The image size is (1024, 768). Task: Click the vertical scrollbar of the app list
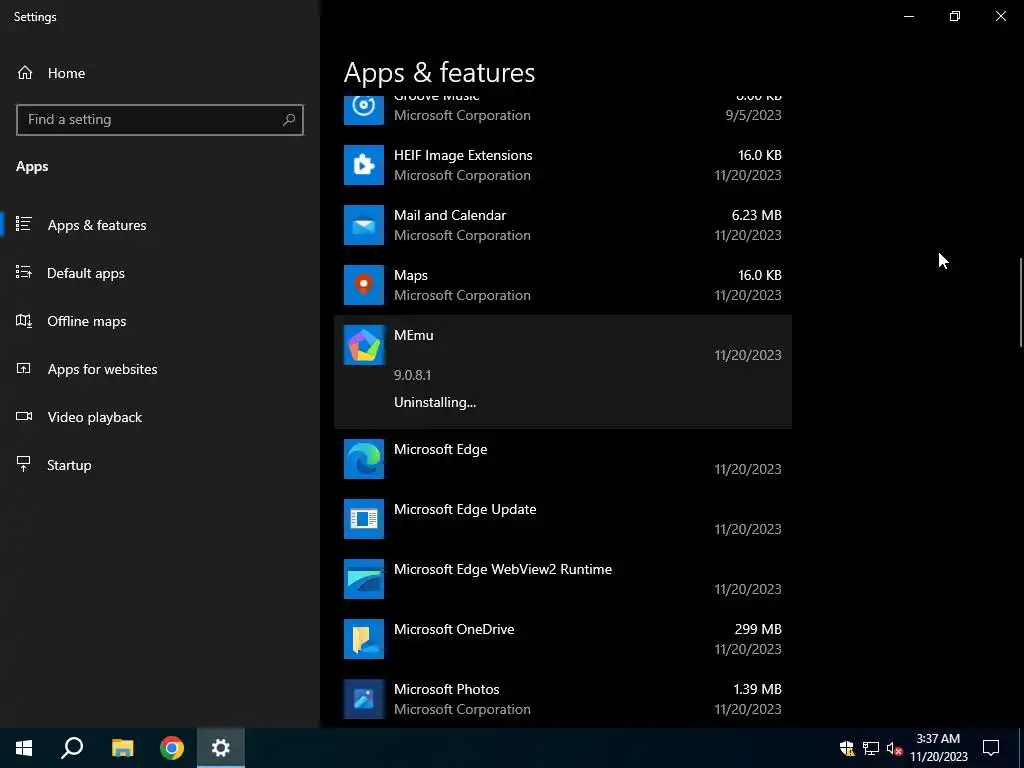1020,302
